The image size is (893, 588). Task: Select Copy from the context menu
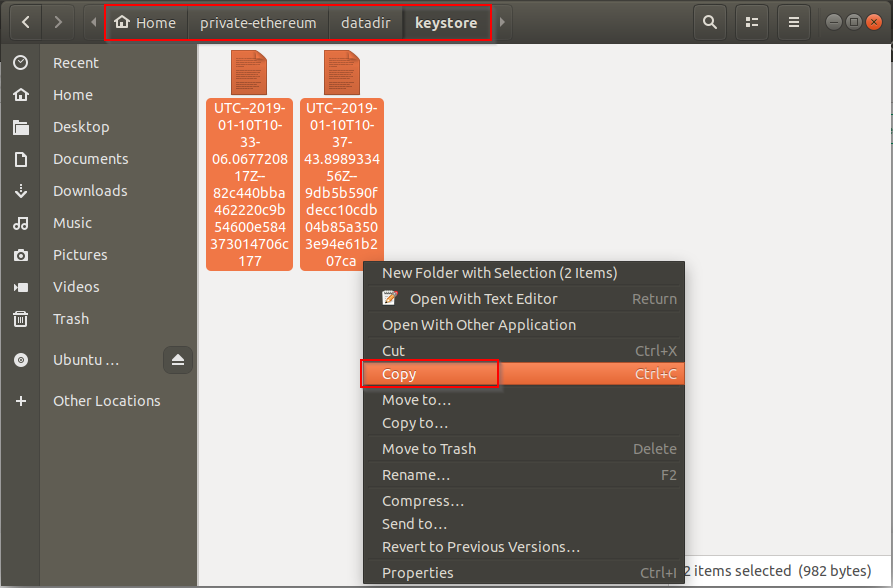pos(400,375)
